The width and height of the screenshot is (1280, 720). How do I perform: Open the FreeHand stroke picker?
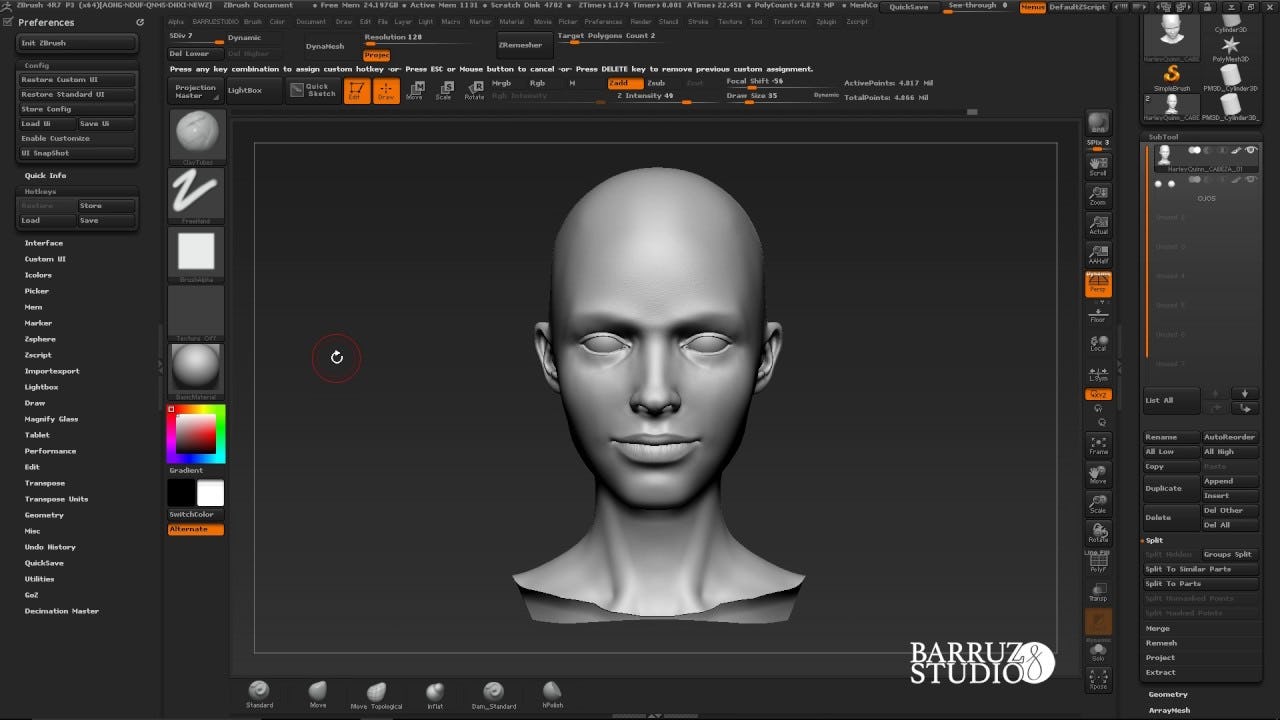[197, 191]
